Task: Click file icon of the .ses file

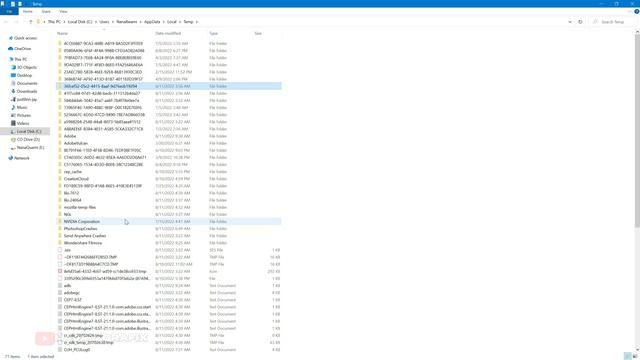Action: (x=60, y=250)
